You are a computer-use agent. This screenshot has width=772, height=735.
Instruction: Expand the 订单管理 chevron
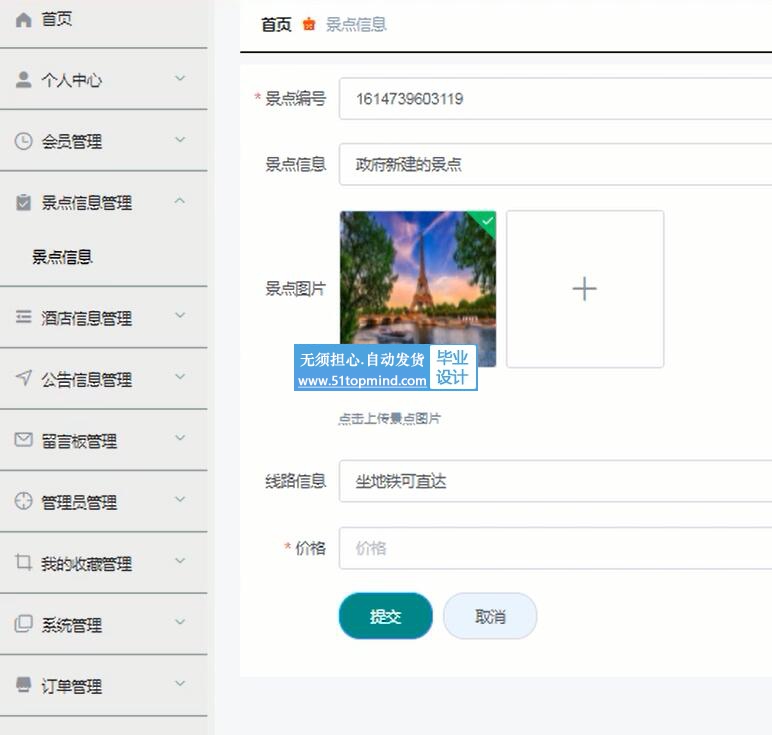tap(180, 683)
